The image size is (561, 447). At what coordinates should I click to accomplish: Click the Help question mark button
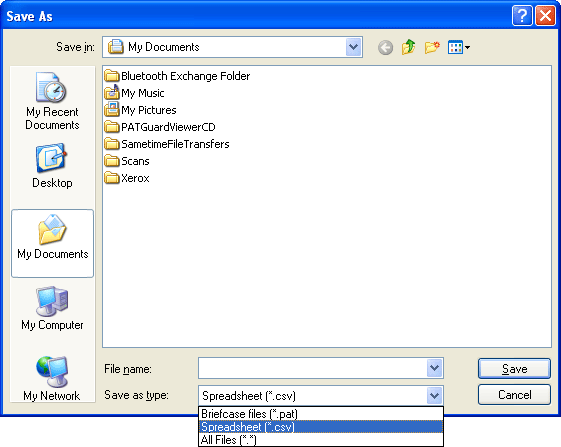tap(522, 16)
